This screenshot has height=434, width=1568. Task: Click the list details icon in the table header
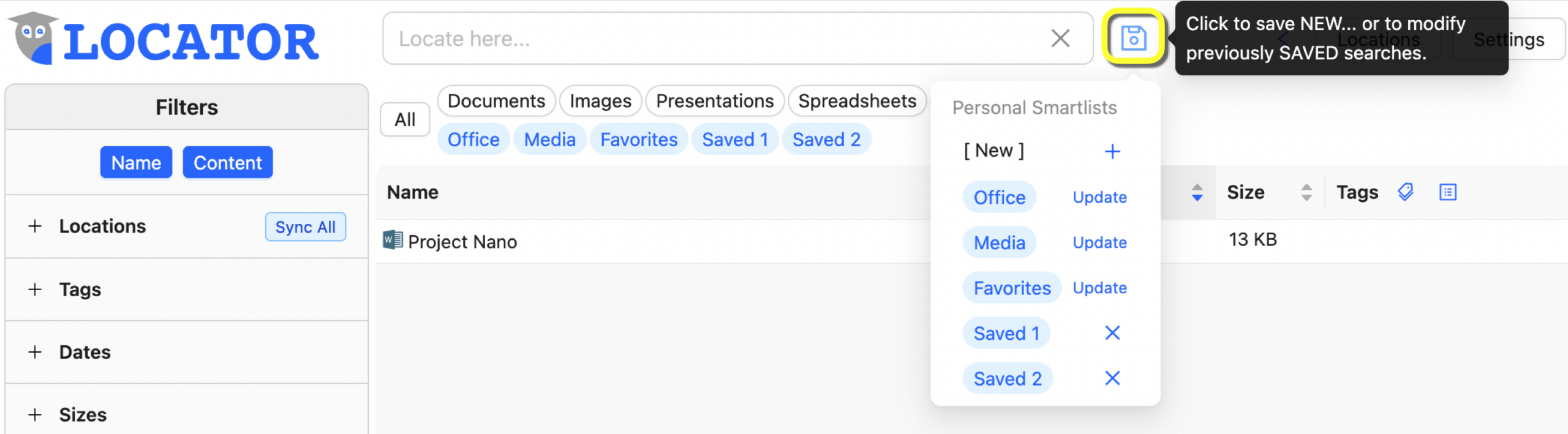pos(1449,192)
